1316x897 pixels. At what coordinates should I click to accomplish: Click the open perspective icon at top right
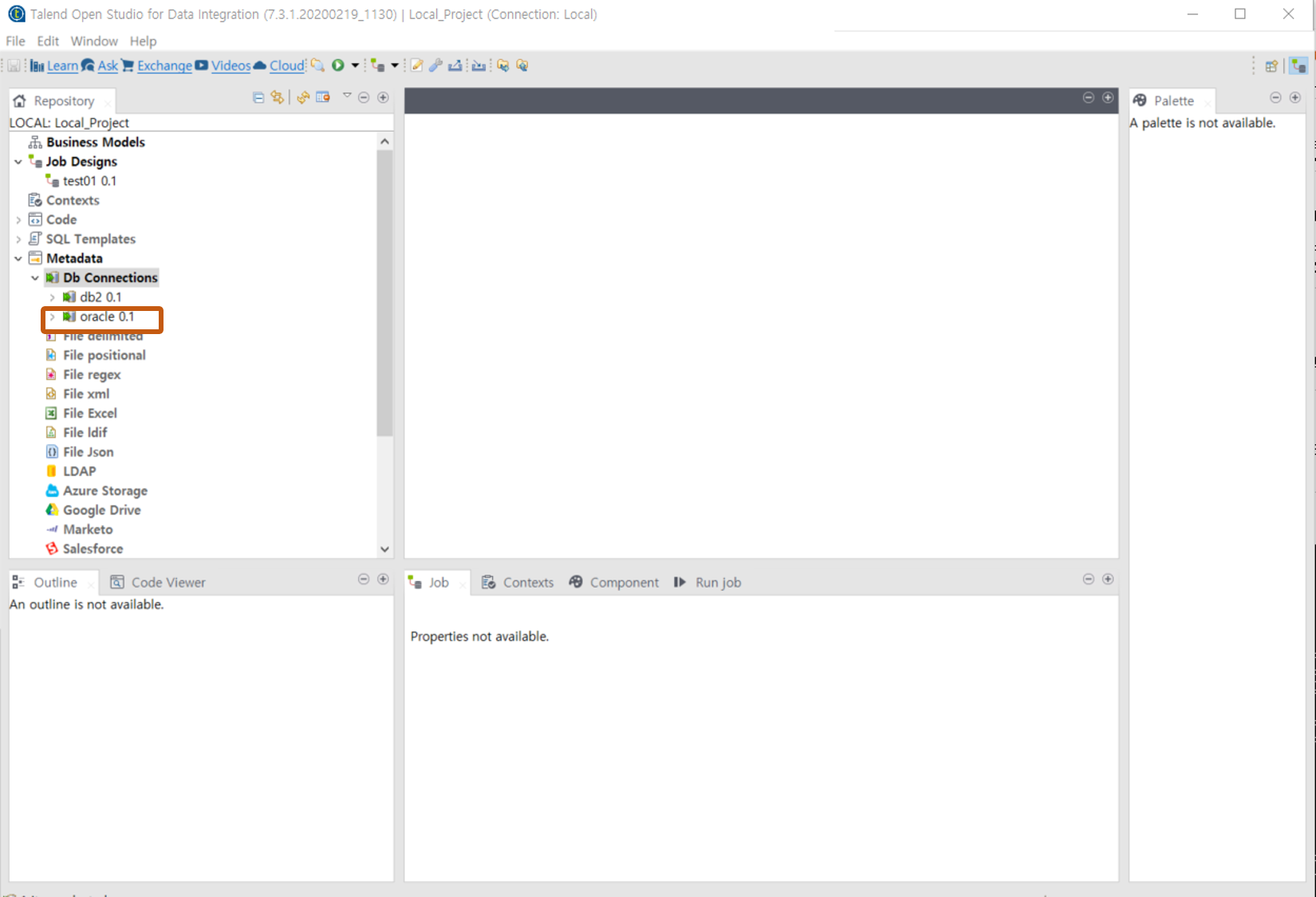(1271, 65)
